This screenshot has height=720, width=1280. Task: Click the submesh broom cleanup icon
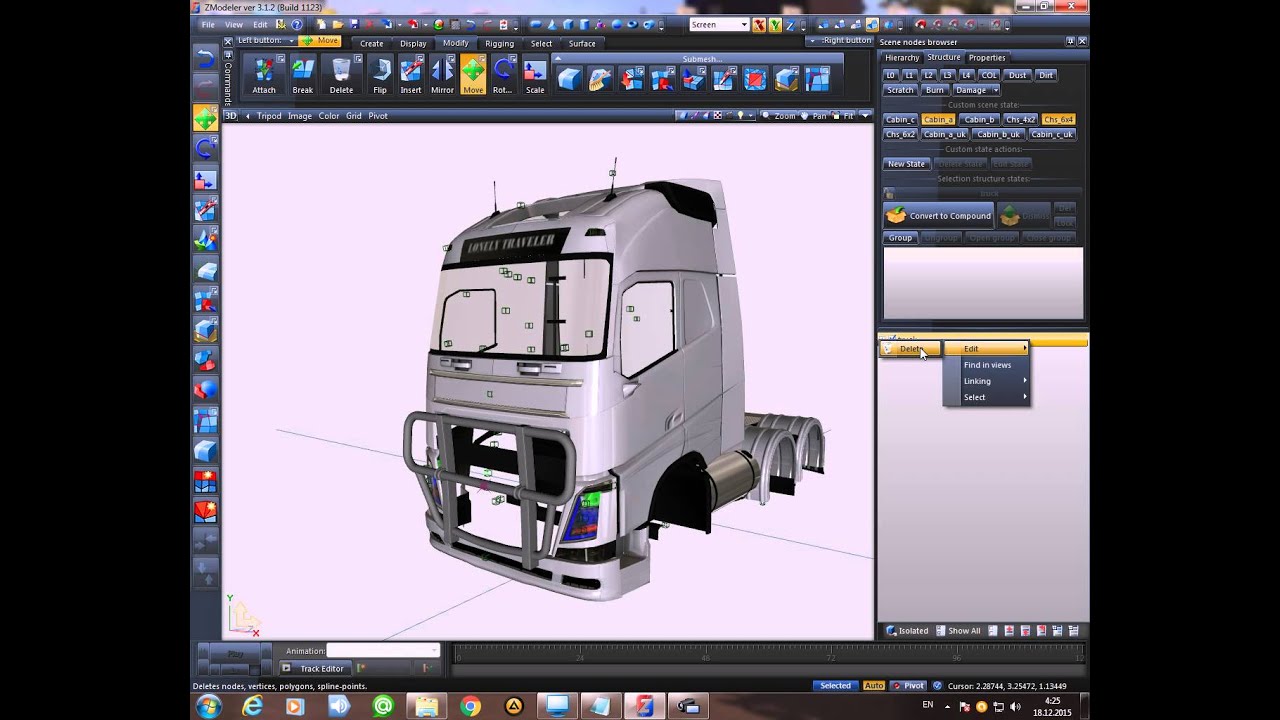(600, 78)
